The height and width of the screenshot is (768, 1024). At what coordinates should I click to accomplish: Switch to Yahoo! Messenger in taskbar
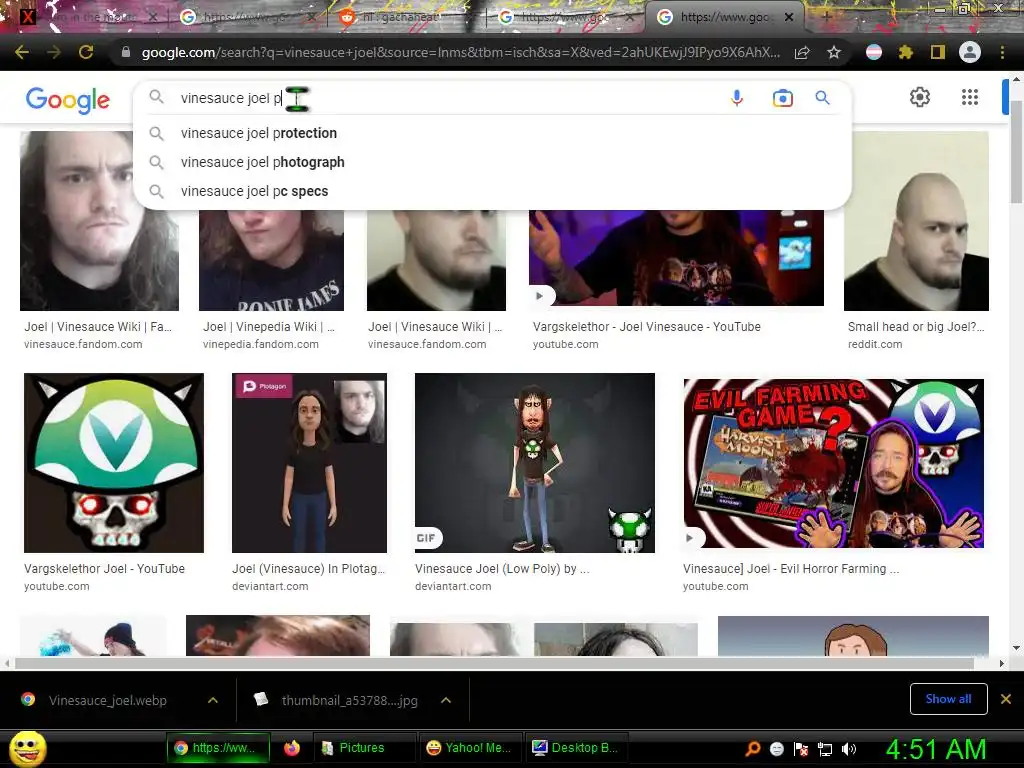click(x=470, y=748)
